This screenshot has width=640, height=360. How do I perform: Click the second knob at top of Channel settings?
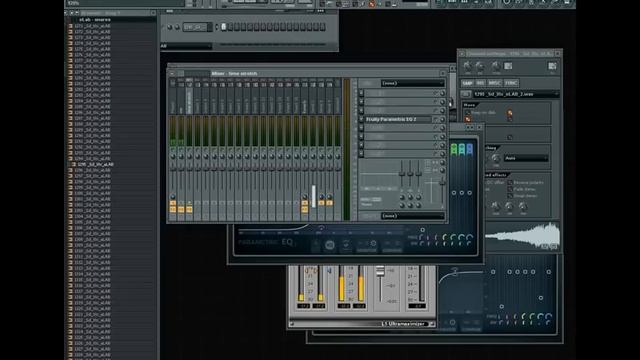pos(480,66)
